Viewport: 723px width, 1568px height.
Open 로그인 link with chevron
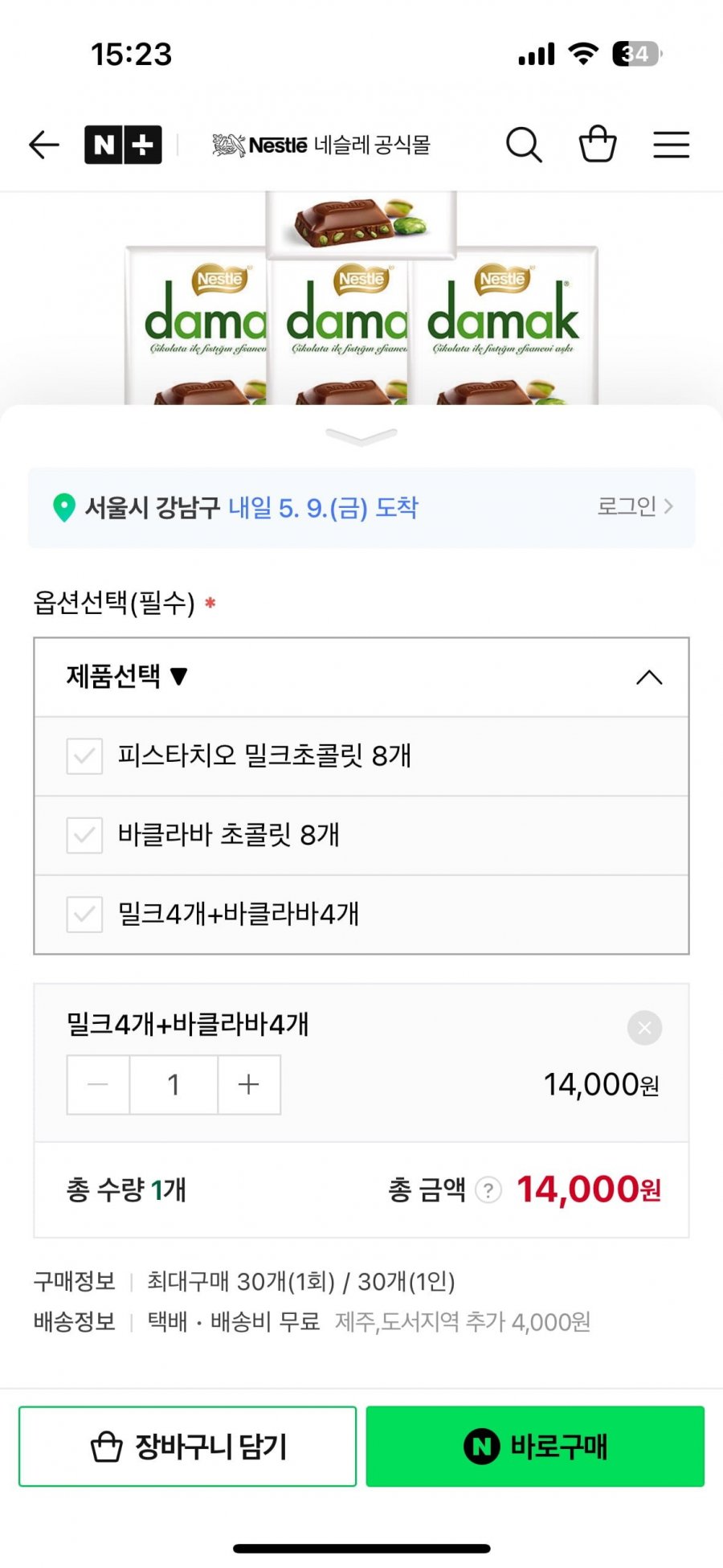tap(635, 506)
